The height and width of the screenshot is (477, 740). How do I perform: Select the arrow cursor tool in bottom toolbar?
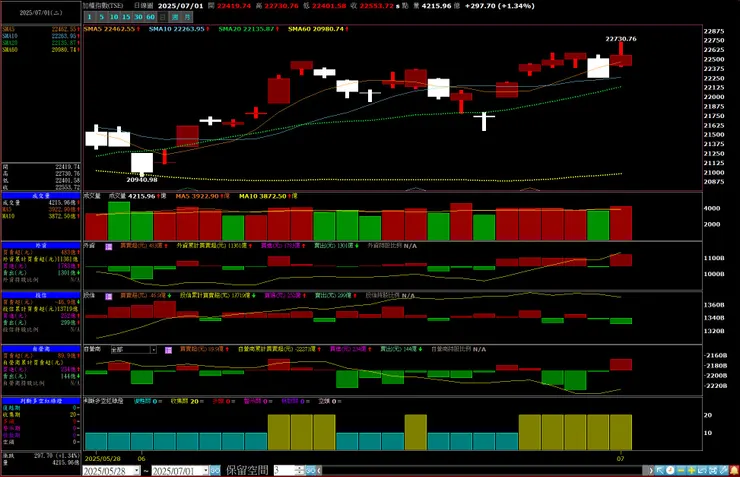tap(659, 470)
